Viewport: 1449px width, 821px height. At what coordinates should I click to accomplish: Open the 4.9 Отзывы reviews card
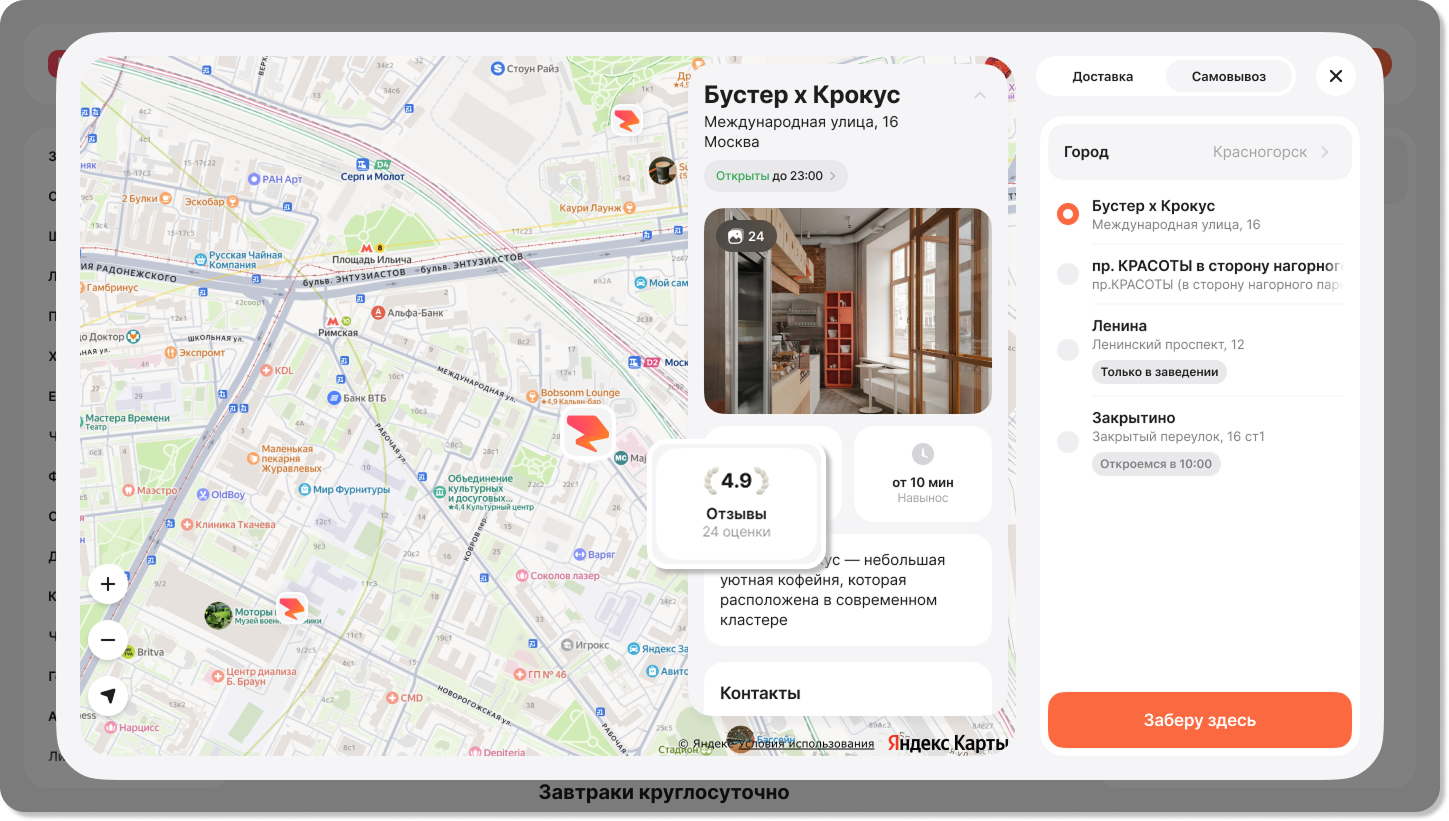pyautogui.click(x=737, y=504)
